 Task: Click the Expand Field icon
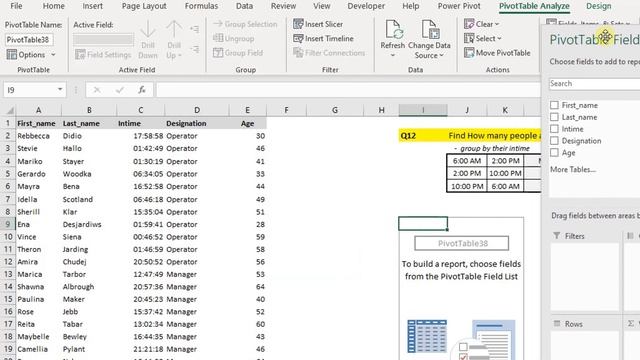point(195,29)
